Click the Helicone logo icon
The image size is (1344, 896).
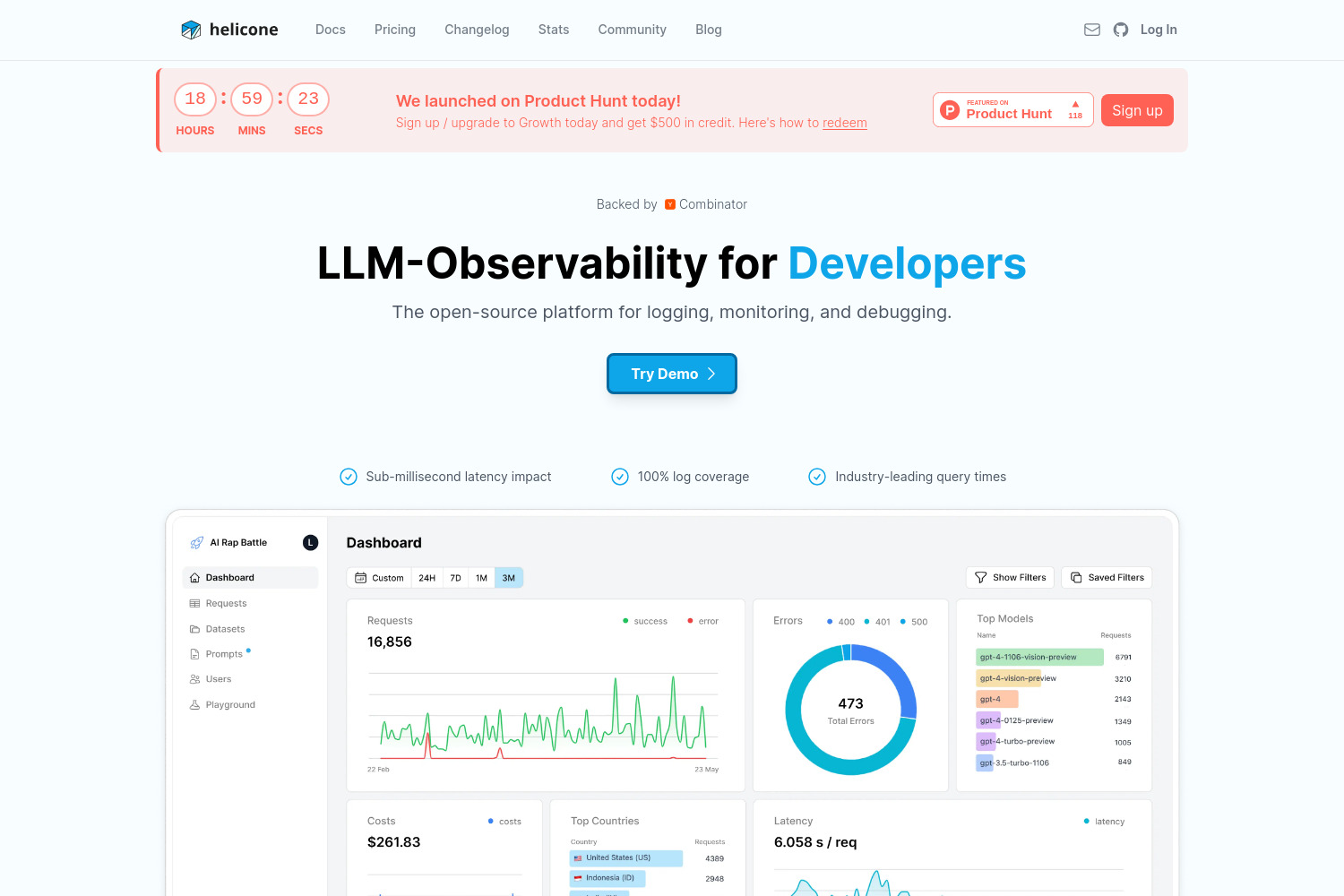click(191, 30)
